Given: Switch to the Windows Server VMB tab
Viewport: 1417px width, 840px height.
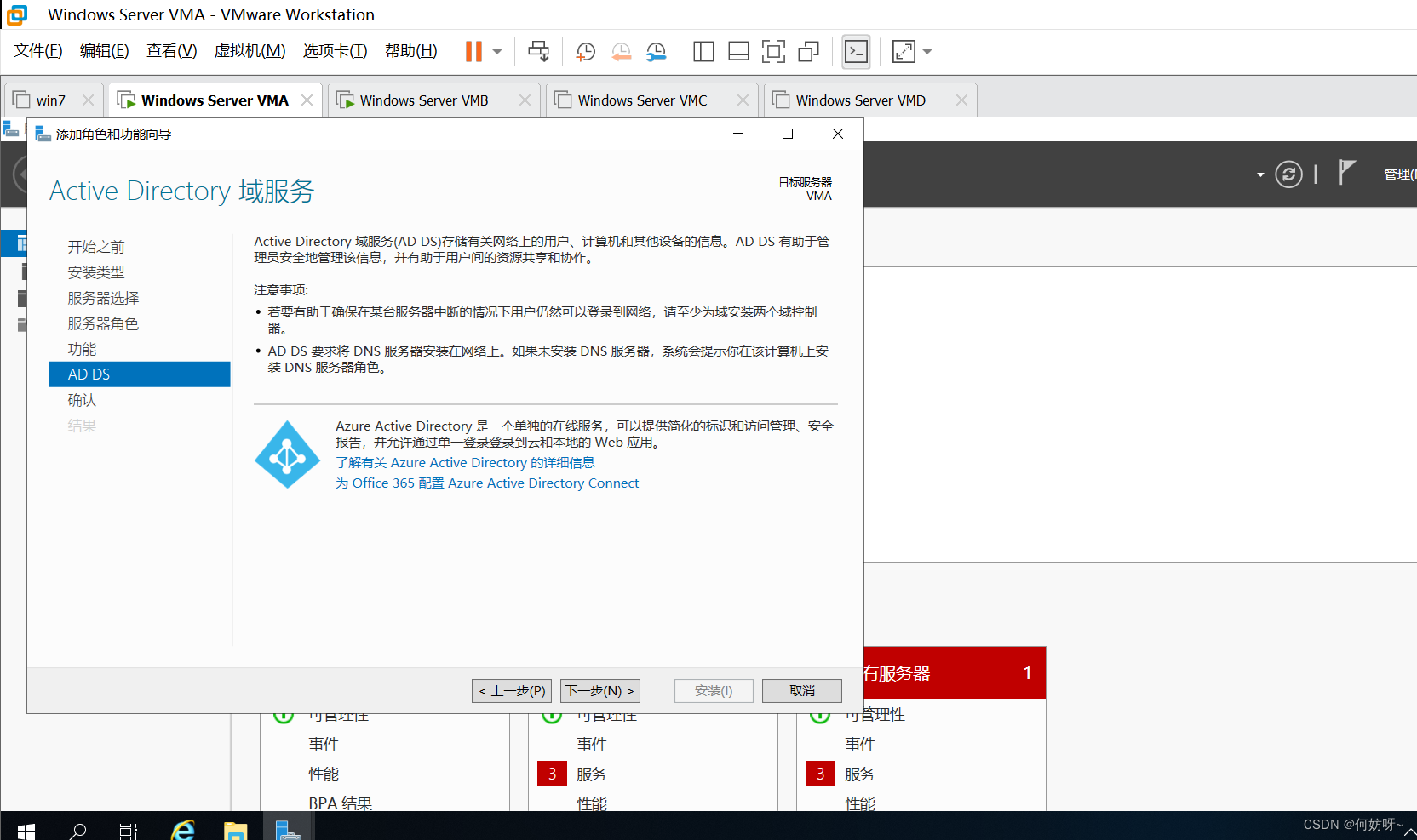Looking at the screenshot, I should click(423, 100).
